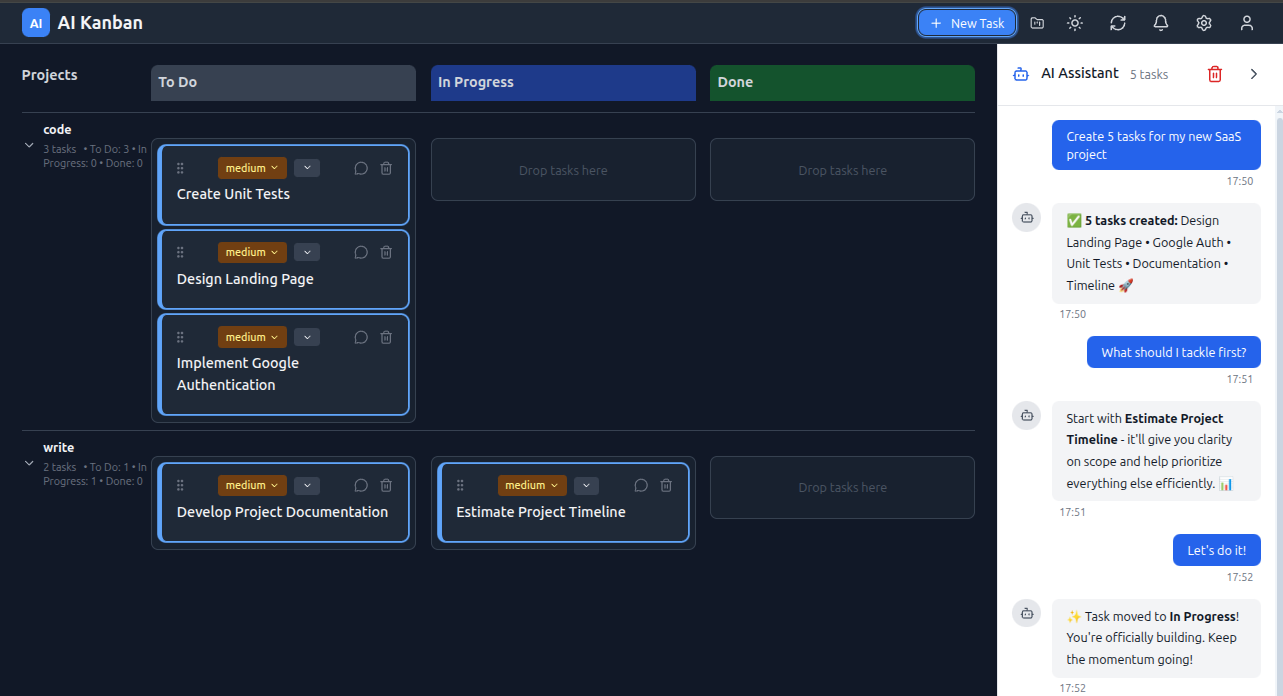The image size is (1283, 696).
Task: Open the medium priority dropdown on Create Unit Tests
Action: click(x=251, y=167)
